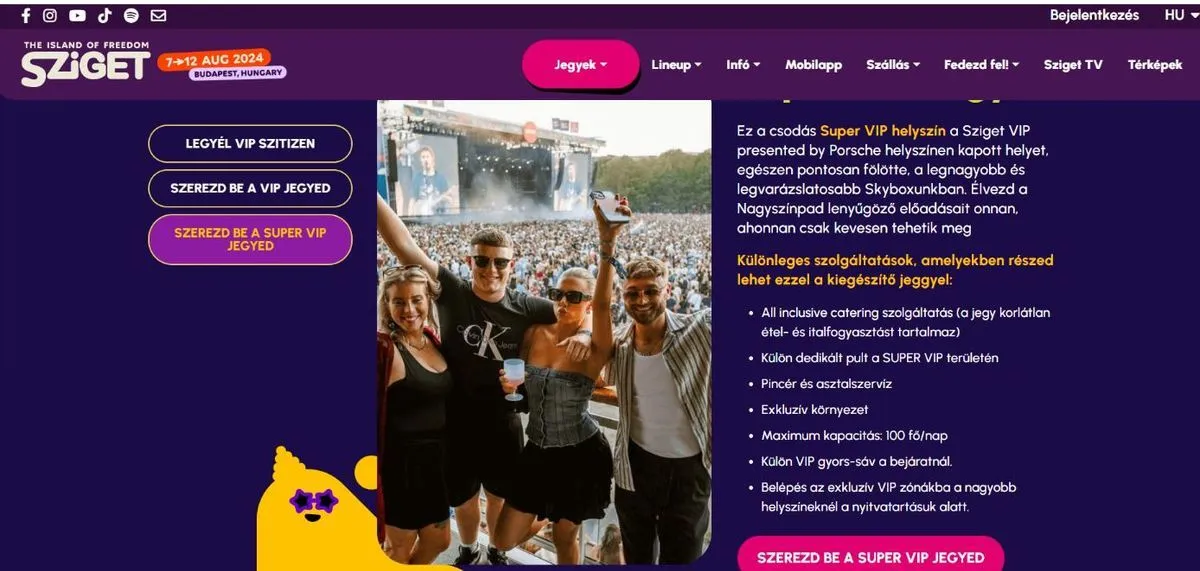1200x571 pixels.
Task: Open the Szállás dropdown
Action: pyautogui.click(x=893, y=65)
